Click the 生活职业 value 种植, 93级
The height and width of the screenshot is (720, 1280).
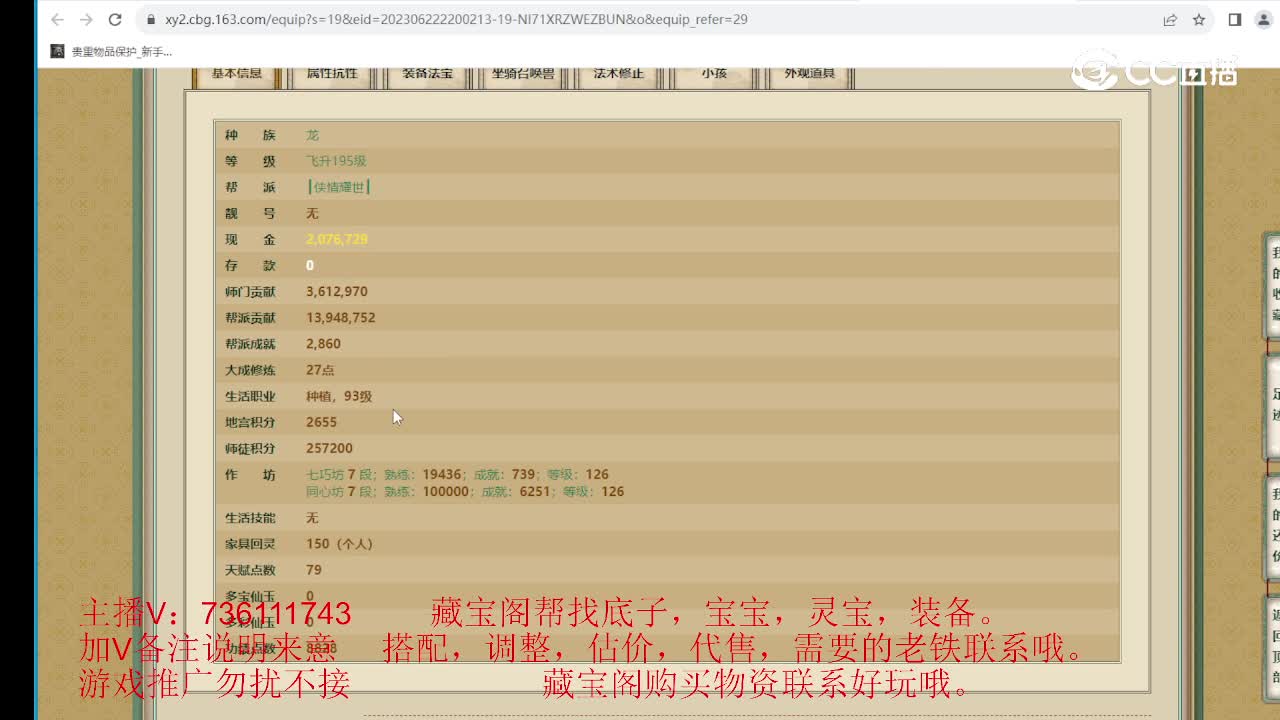pos(339,396)
